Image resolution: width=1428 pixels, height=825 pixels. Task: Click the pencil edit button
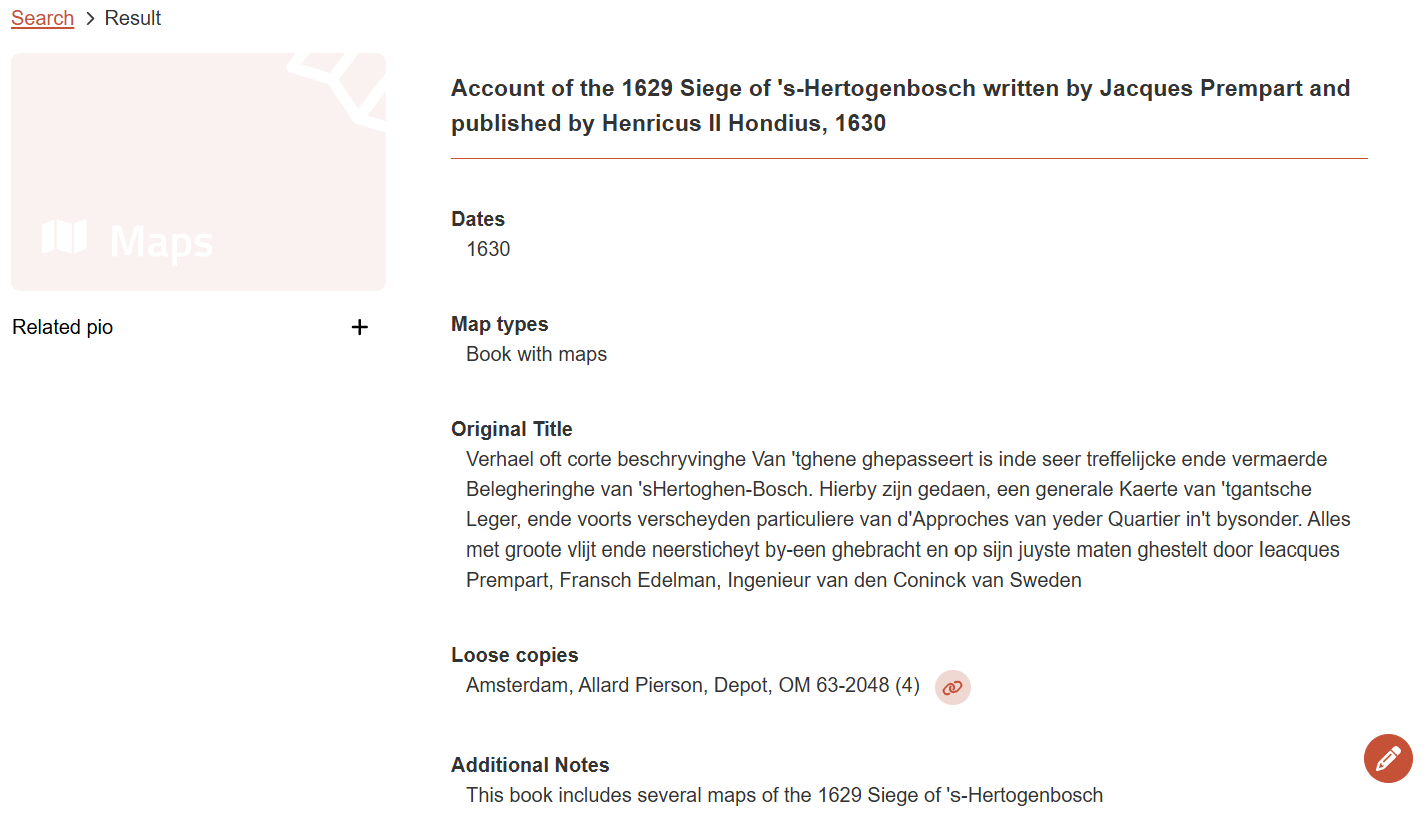(1388, 758)
